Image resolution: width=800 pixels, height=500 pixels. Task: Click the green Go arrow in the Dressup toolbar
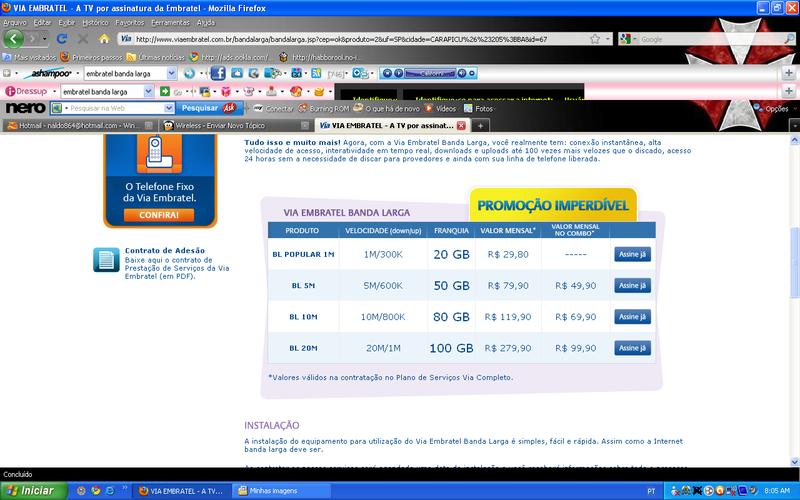pos(164,91)
